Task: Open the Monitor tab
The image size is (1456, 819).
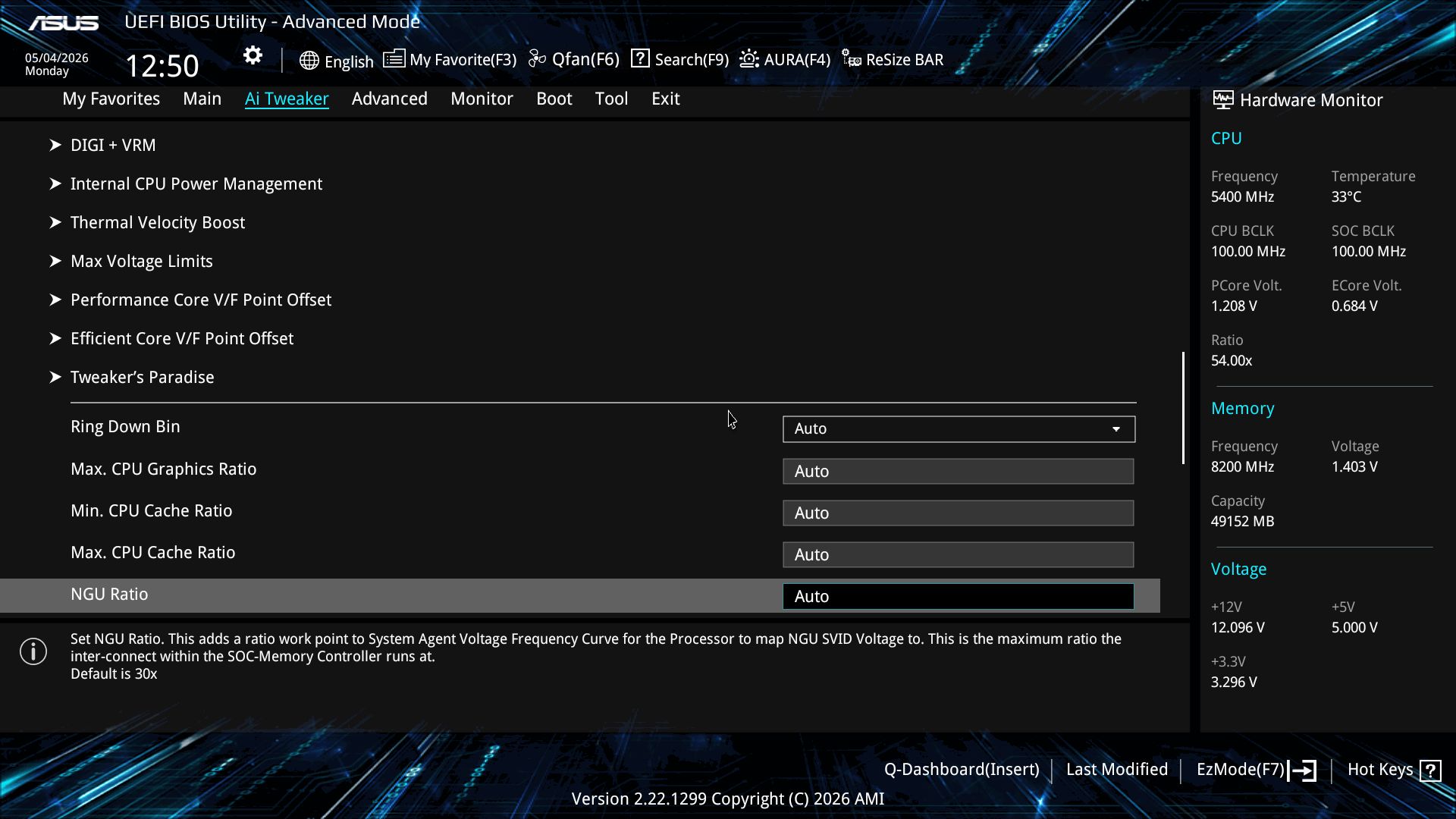Action: pos(482,99)
